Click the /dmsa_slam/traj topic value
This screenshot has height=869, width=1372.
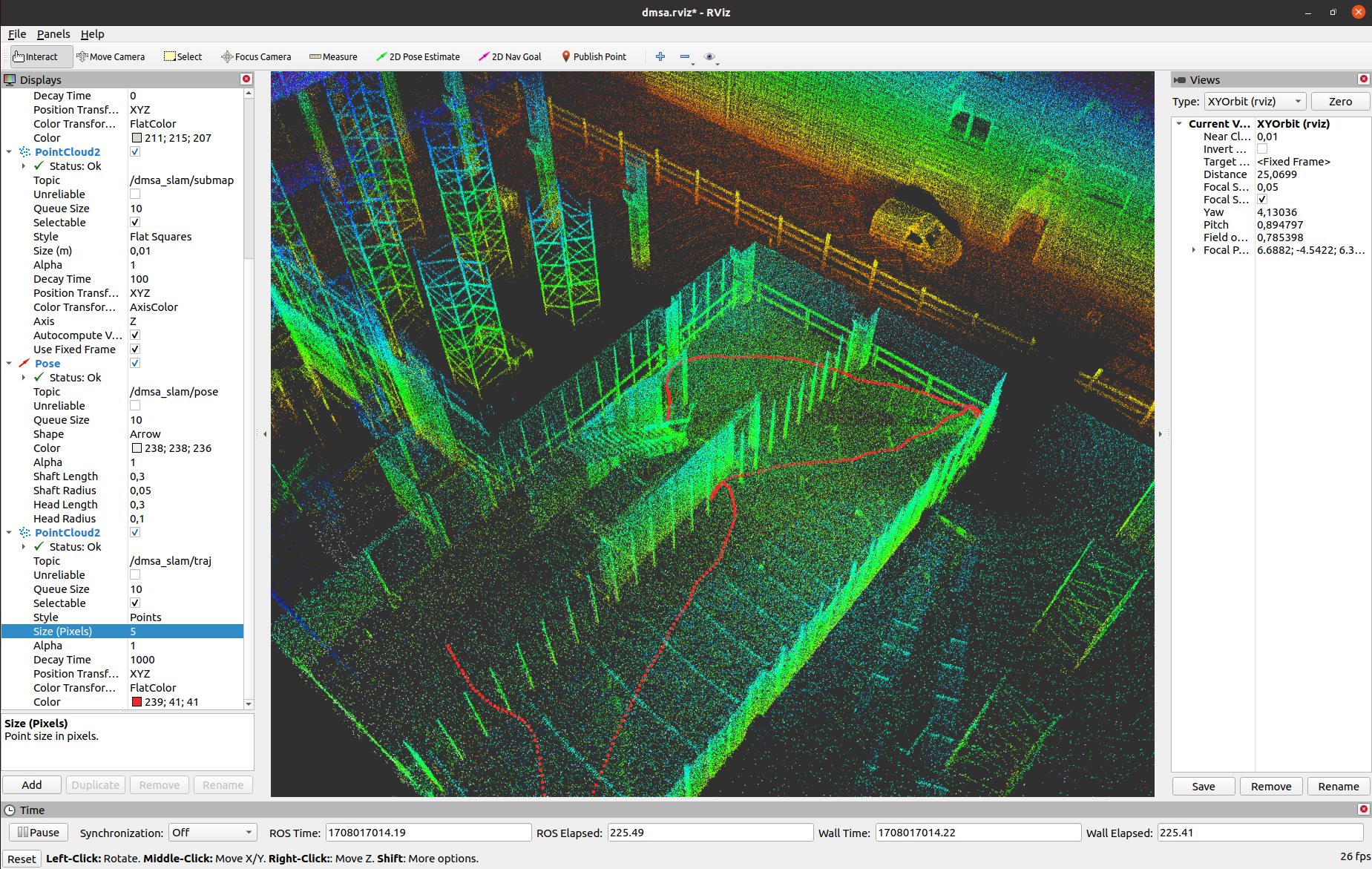click(x=171, y=561)
